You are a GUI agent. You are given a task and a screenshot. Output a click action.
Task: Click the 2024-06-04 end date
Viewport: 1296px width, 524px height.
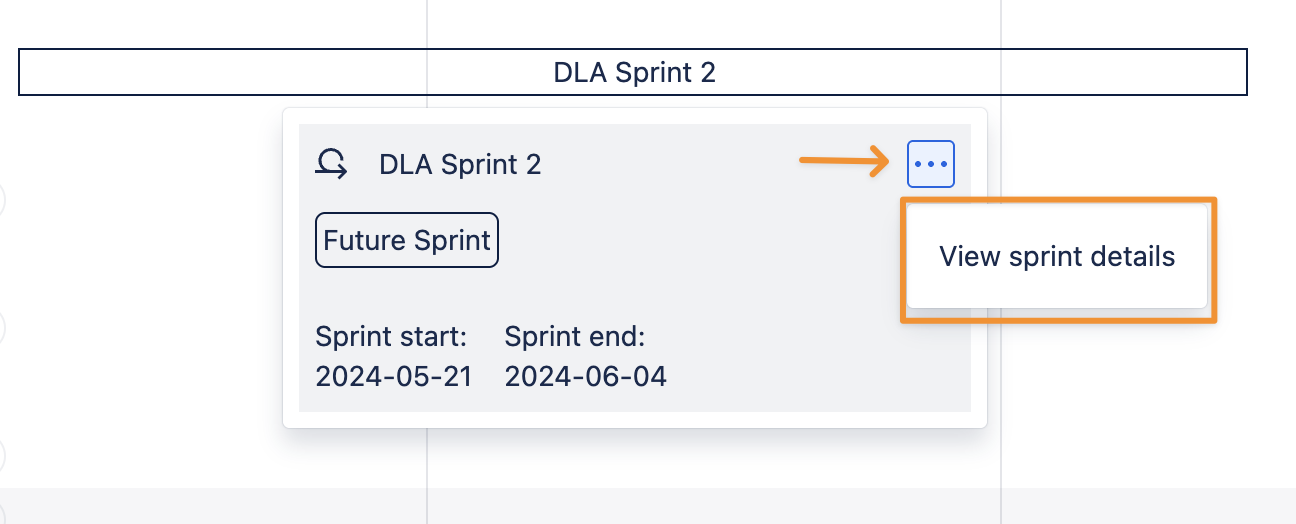click(x=585, y=376)
